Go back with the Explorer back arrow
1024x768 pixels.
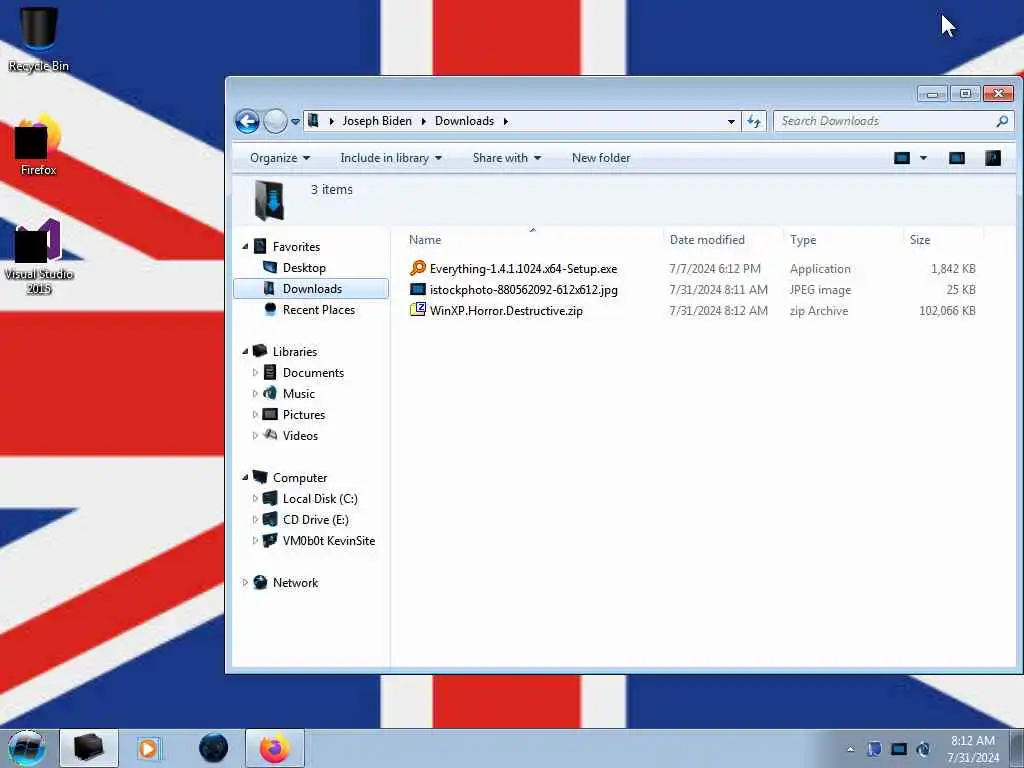tap(248, 121)
